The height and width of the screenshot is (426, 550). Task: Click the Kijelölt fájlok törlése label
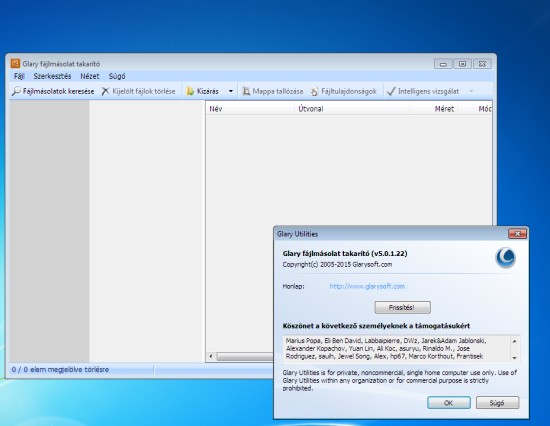click(144, 91)
